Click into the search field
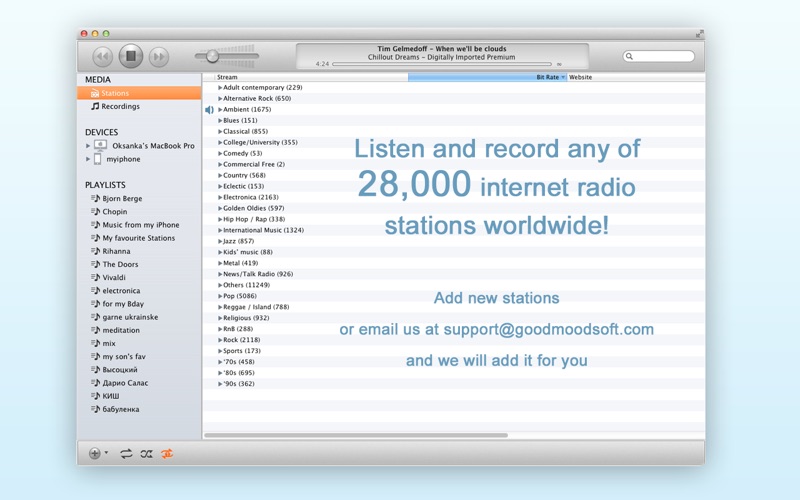This screenshot has width=800, height=500. coord(662,57)
